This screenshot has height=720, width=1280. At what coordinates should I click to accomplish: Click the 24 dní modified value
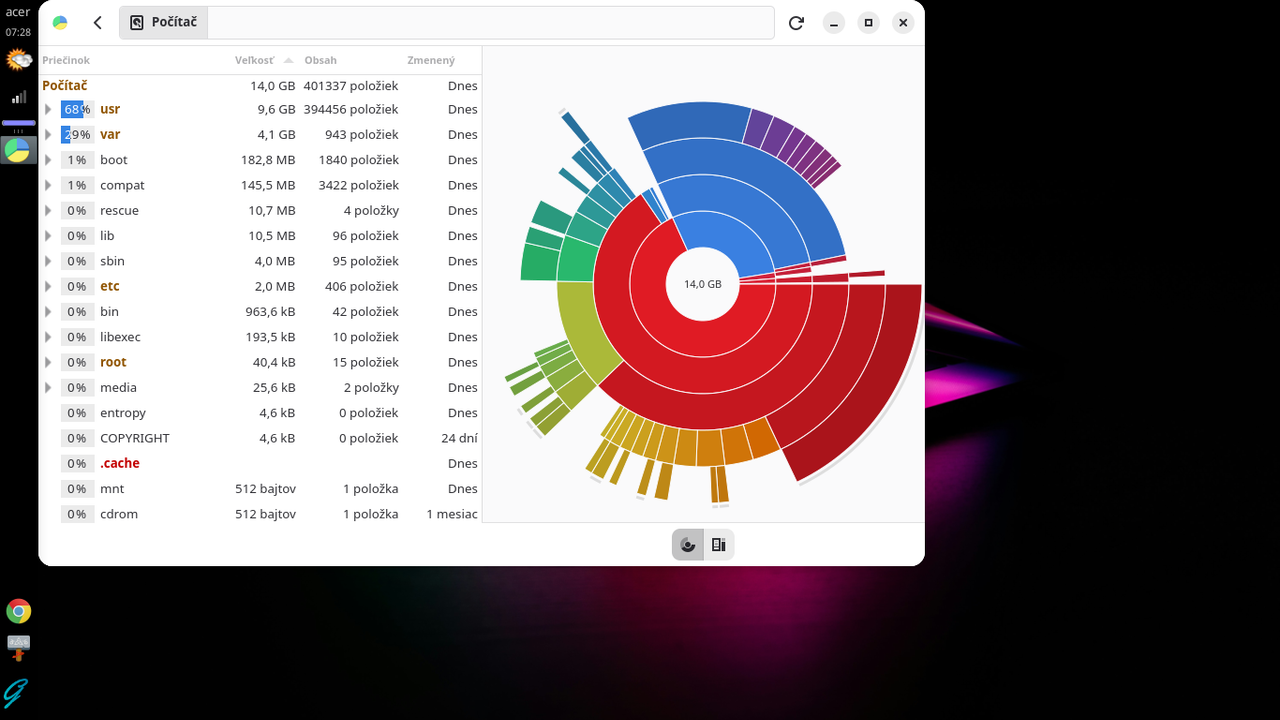[x=459, y=438]
